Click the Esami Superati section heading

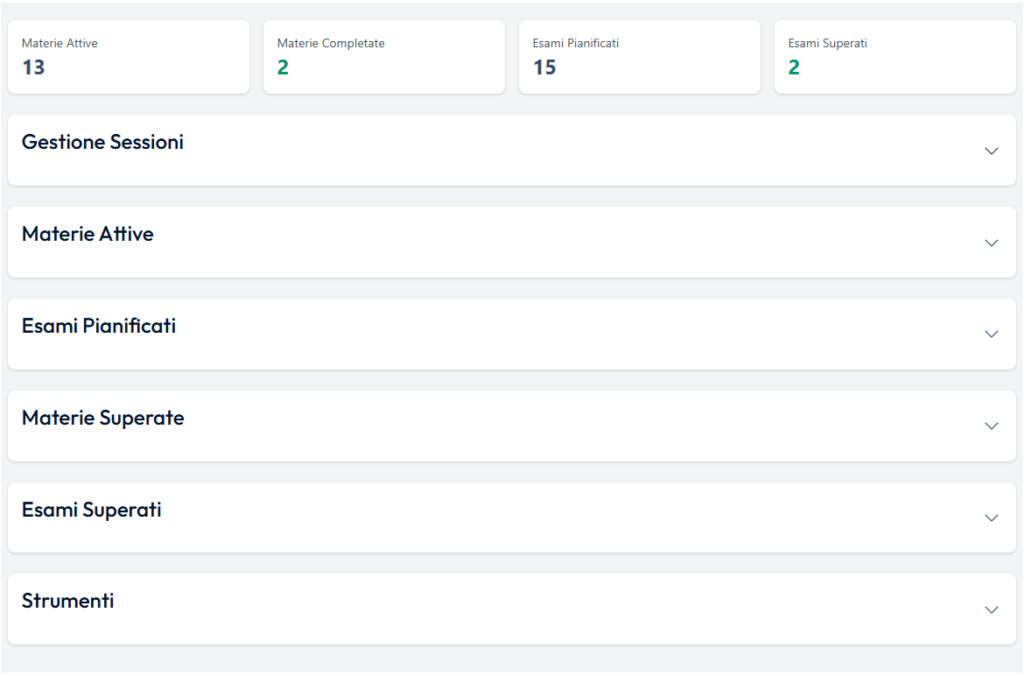pyautogui.click(x=91, y=510)
